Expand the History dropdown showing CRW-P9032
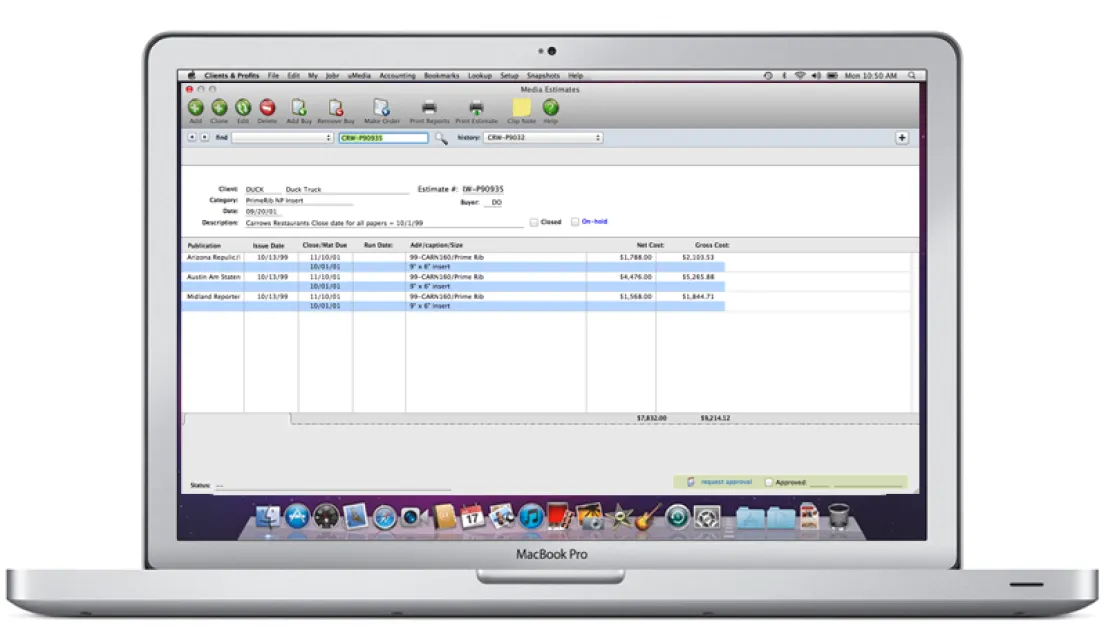The height and width of the screenshot is (635, 1106). [543, 138]
